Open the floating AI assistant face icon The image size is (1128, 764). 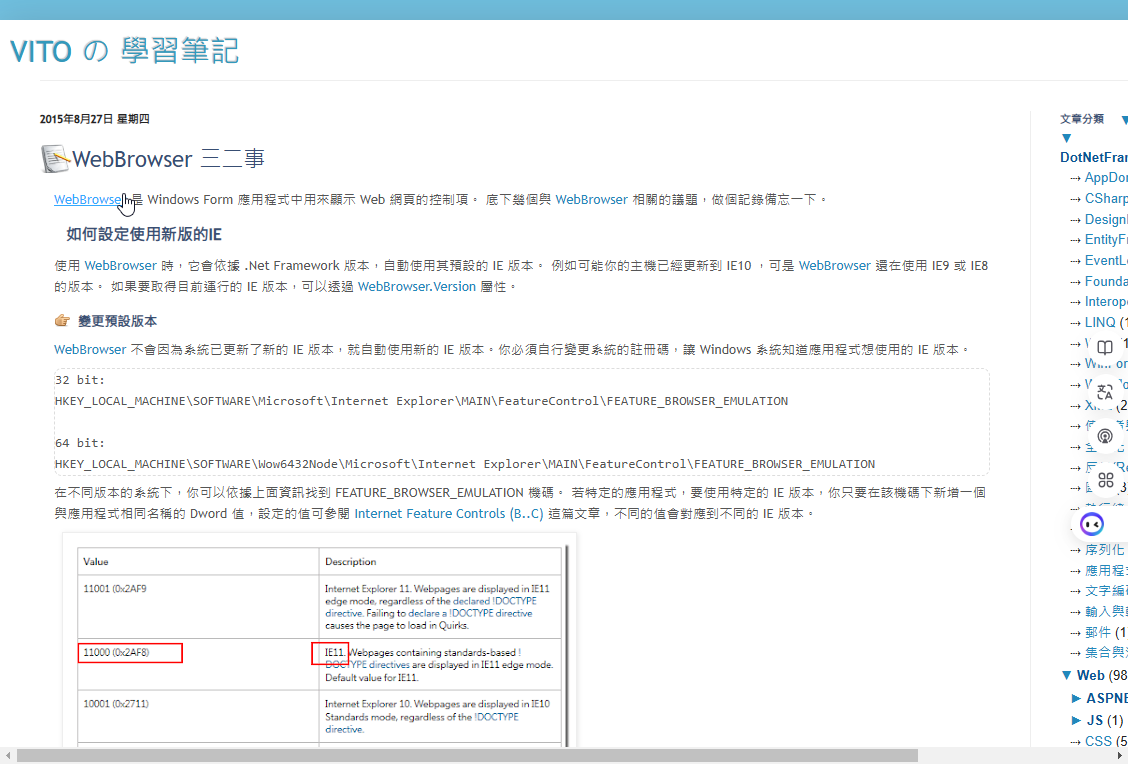click(1092, 524)
